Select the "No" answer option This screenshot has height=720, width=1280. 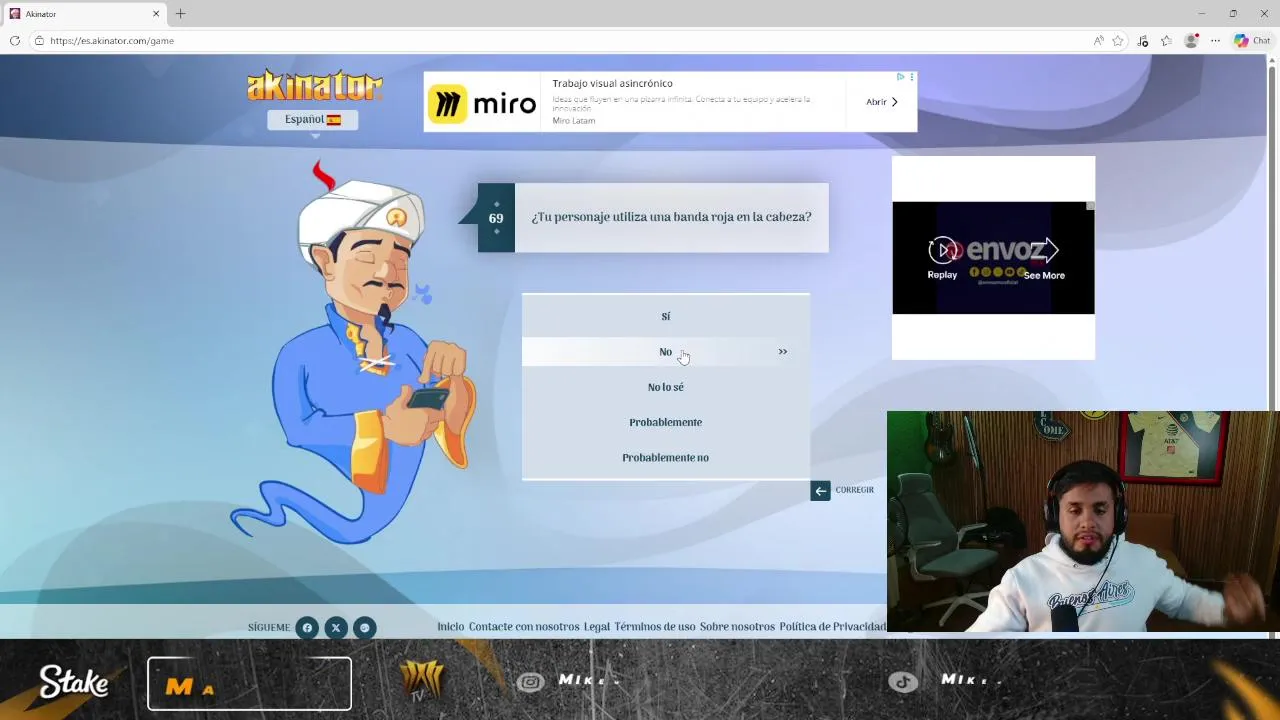tap(665, 352)
